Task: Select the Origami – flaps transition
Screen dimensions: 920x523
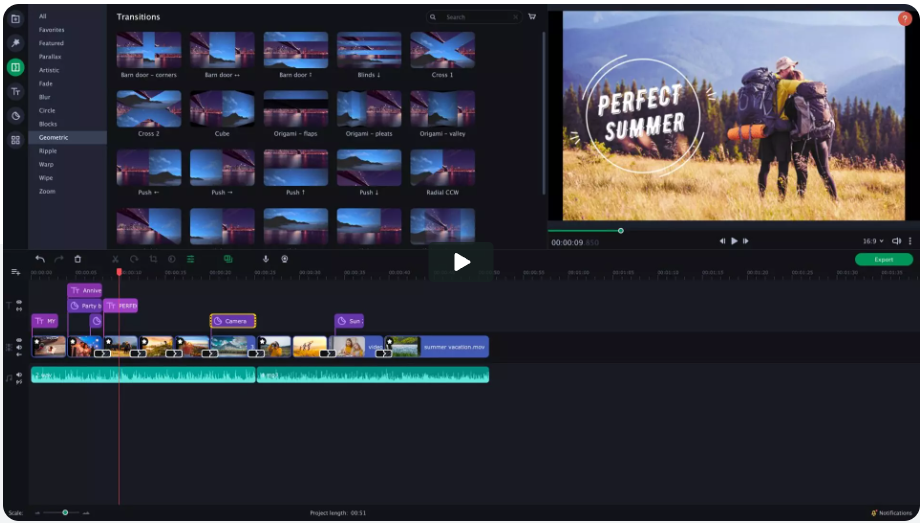Action: coord(296,109)
